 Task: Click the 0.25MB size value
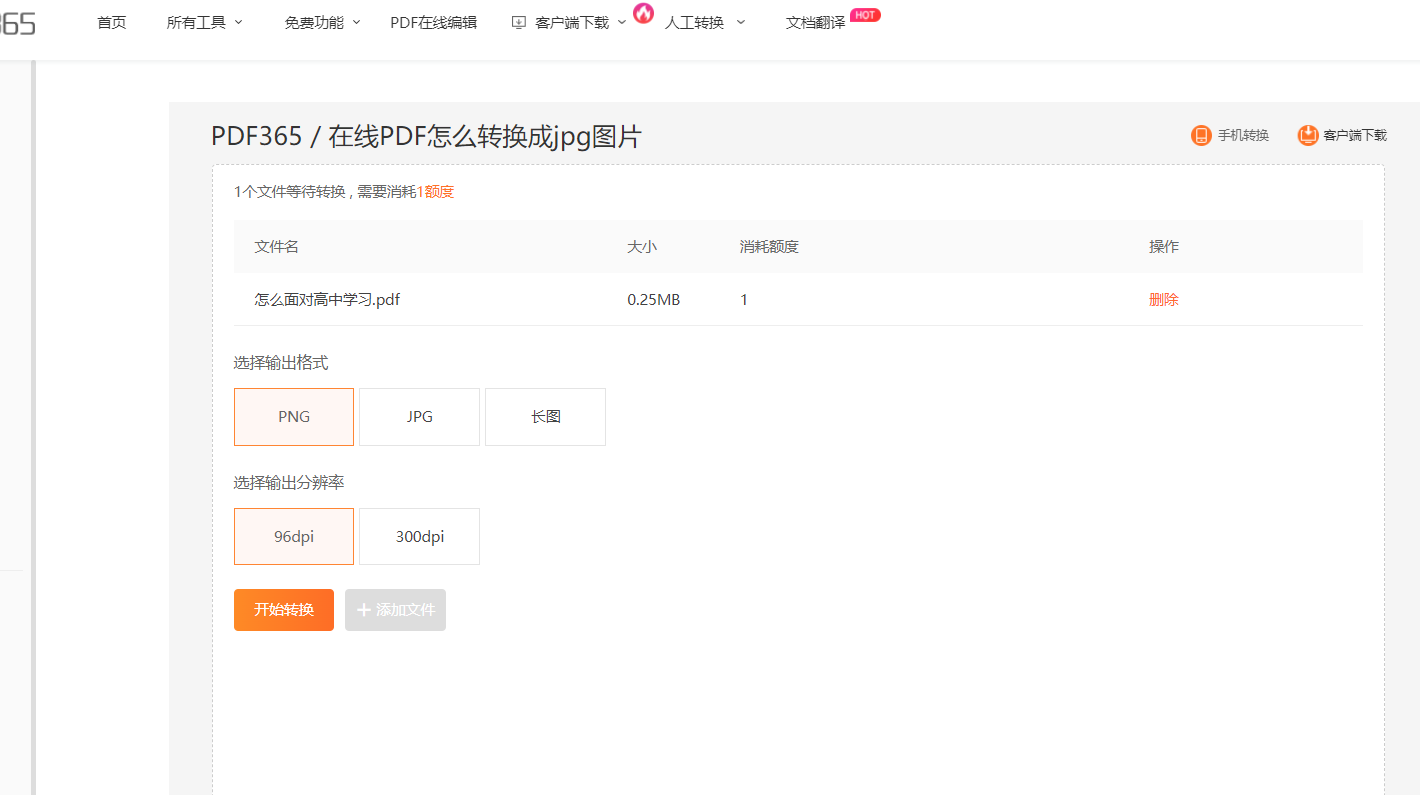click(654, 299)
